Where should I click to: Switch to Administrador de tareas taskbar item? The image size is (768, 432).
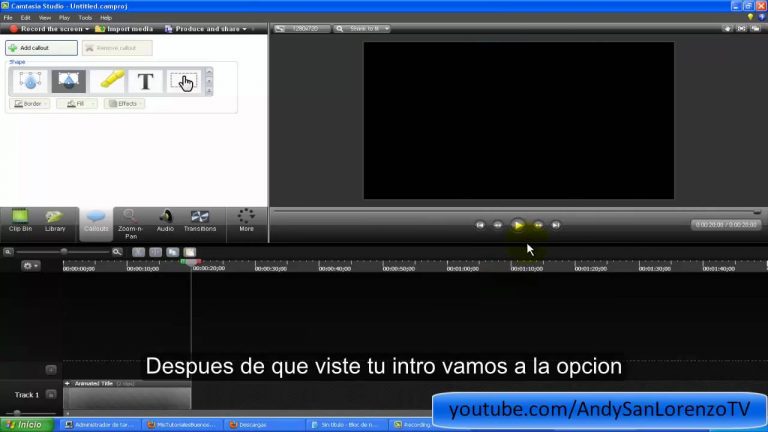[102, 425]
